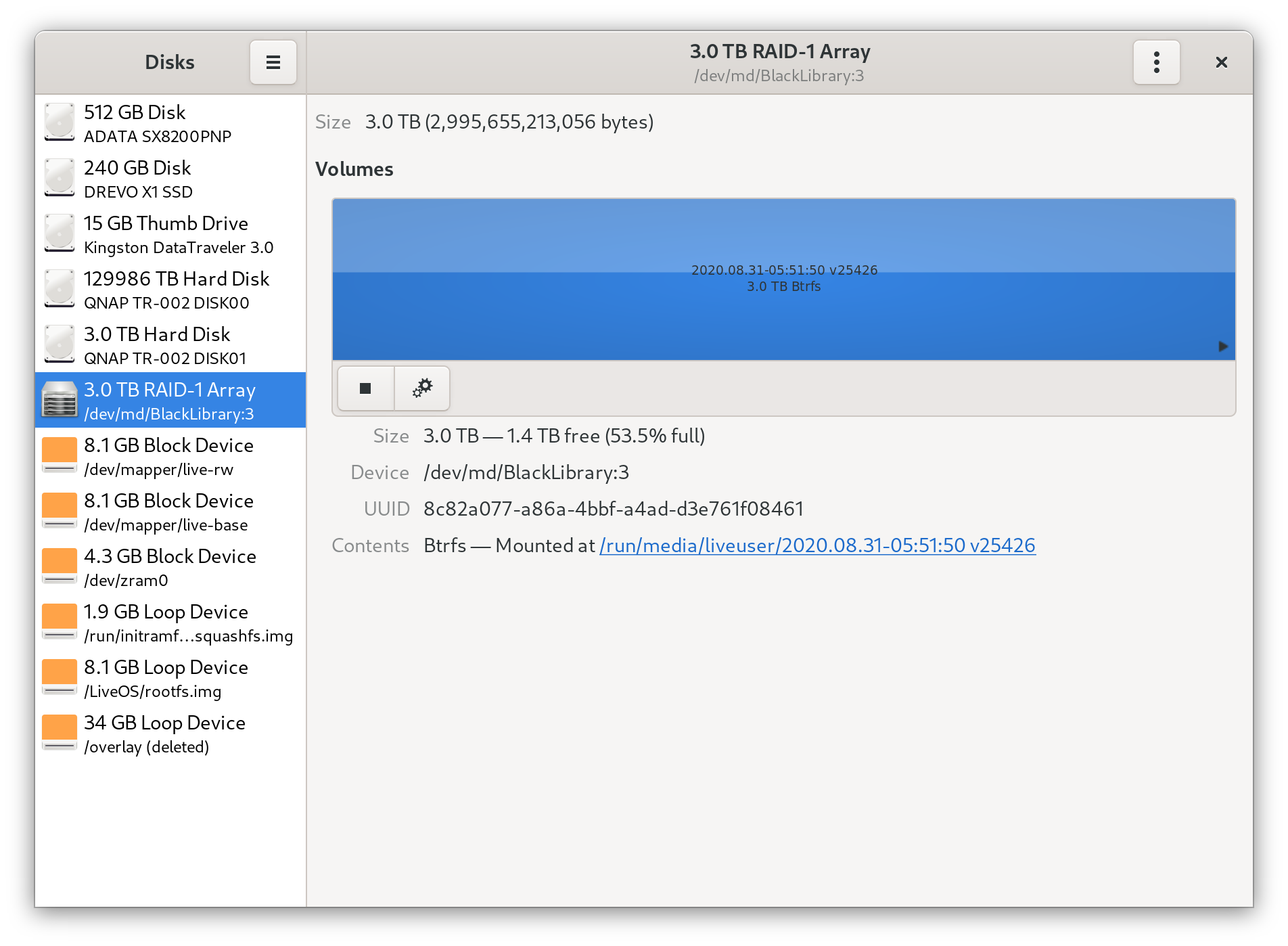Select the 240 GB Disk DREVO X1 SSD
Viewport: 1288px width, 946px height.
click(170, 178)
